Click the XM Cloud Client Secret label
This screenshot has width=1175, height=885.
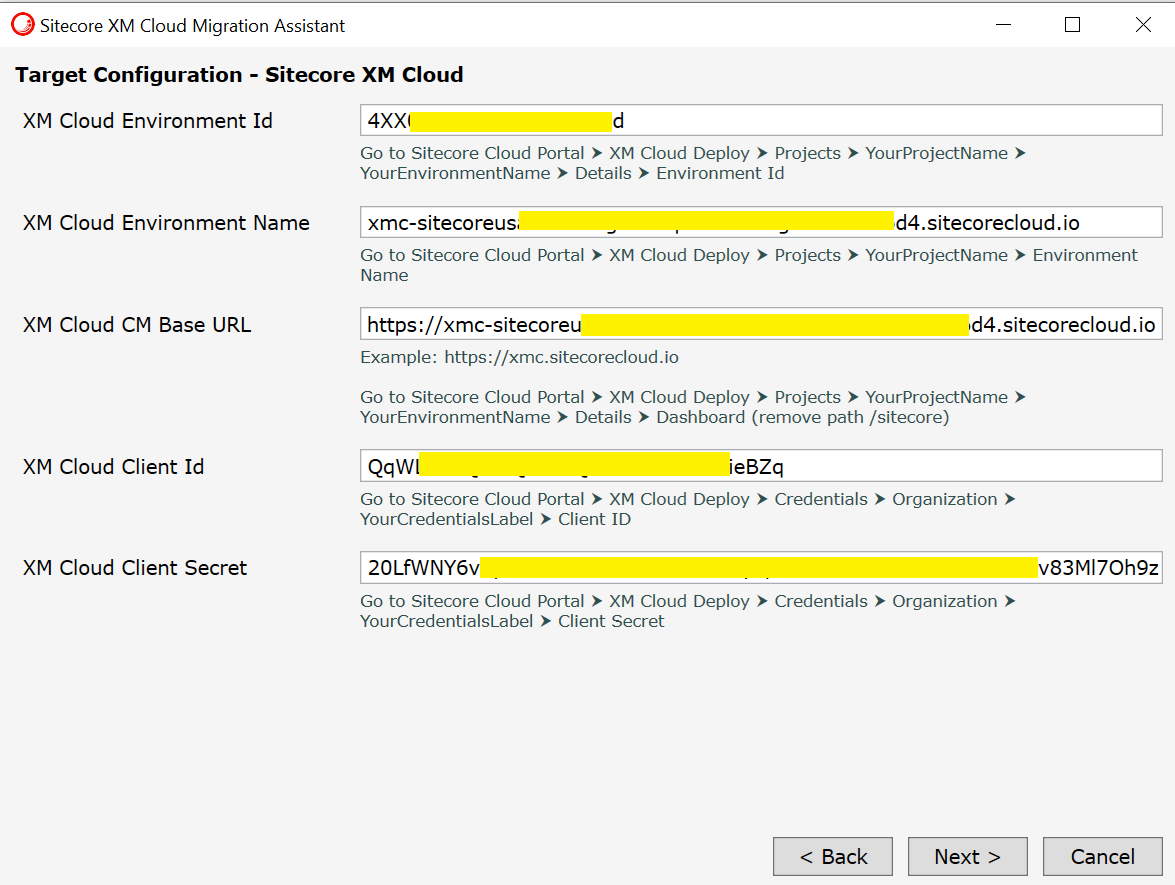click(134, 568)
